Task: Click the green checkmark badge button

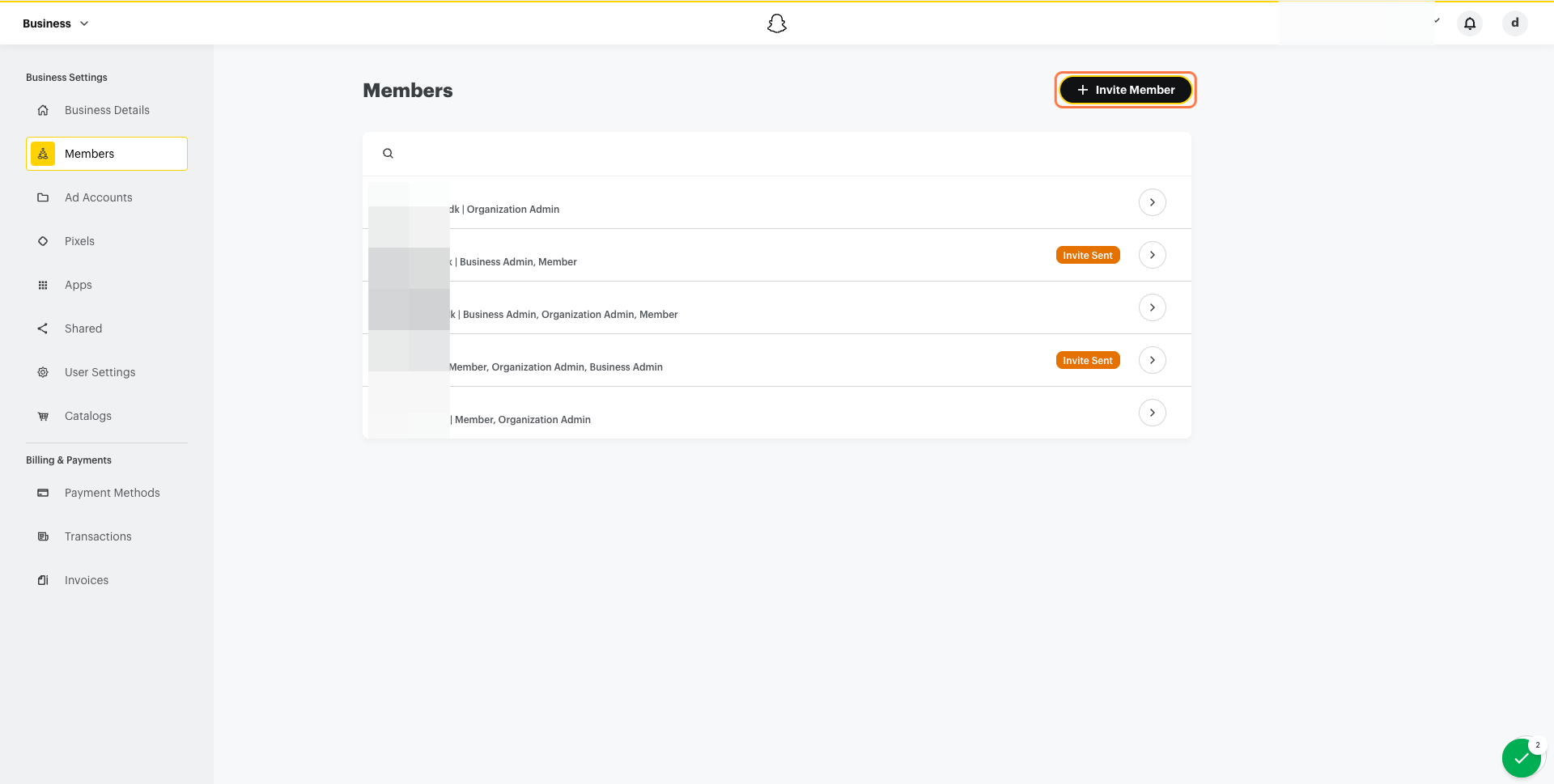Action: (x=1522, y=758)
